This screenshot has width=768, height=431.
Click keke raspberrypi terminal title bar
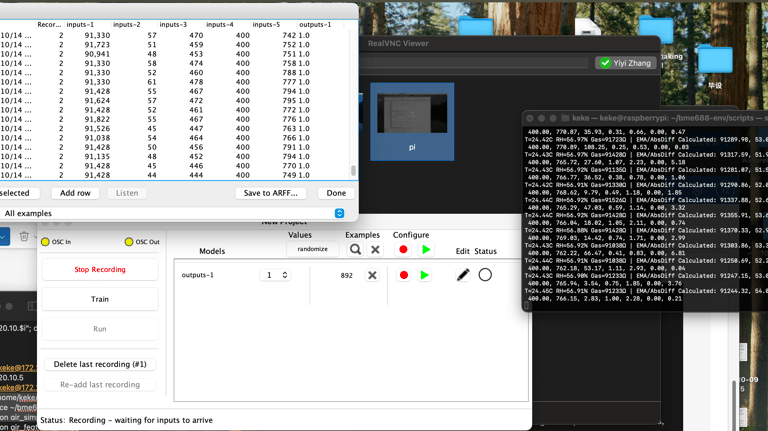coord(645,118)
